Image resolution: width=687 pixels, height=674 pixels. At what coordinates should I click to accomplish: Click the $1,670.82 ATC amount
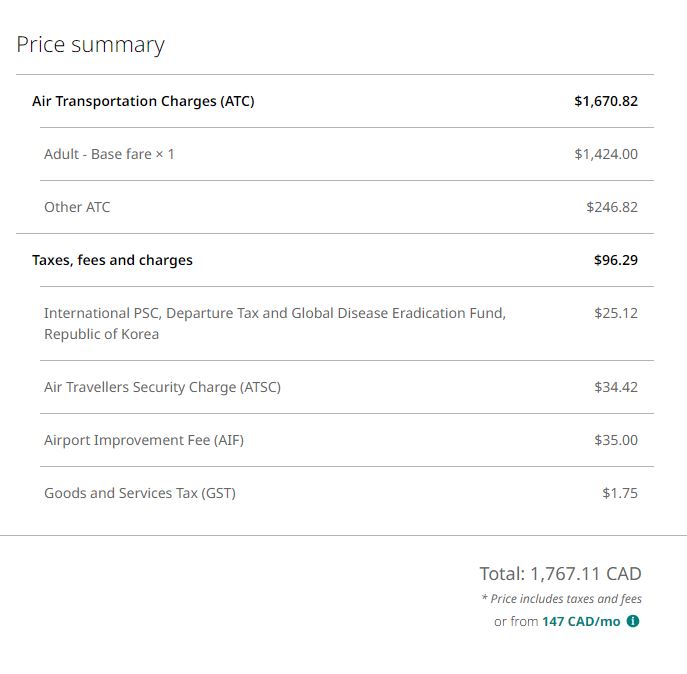coord(605,101)
